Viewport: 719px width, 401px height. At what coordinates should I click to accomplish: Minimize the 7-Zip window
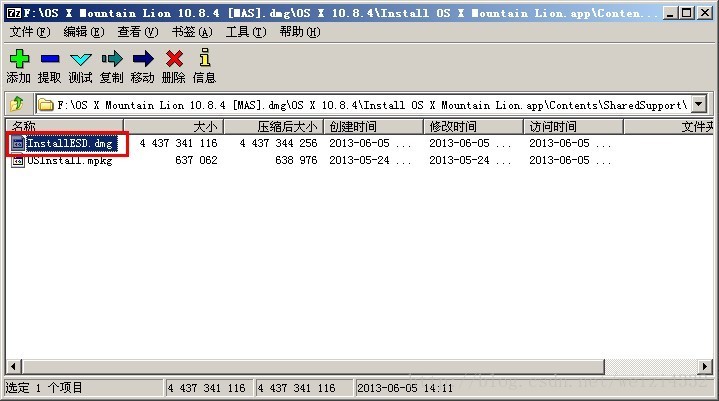click(670, 13)
